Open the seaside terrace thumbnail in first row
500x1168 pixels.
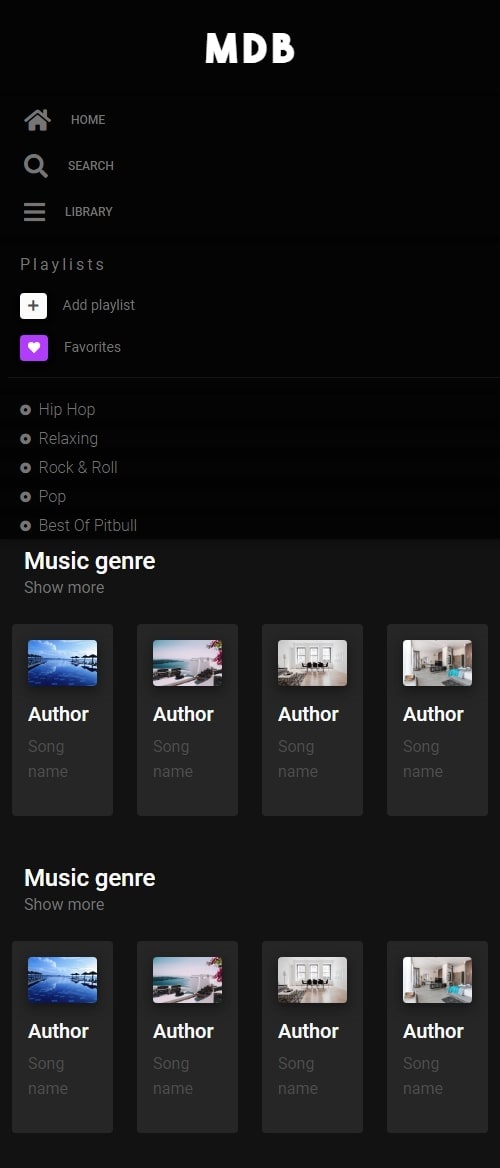point(188,663)
